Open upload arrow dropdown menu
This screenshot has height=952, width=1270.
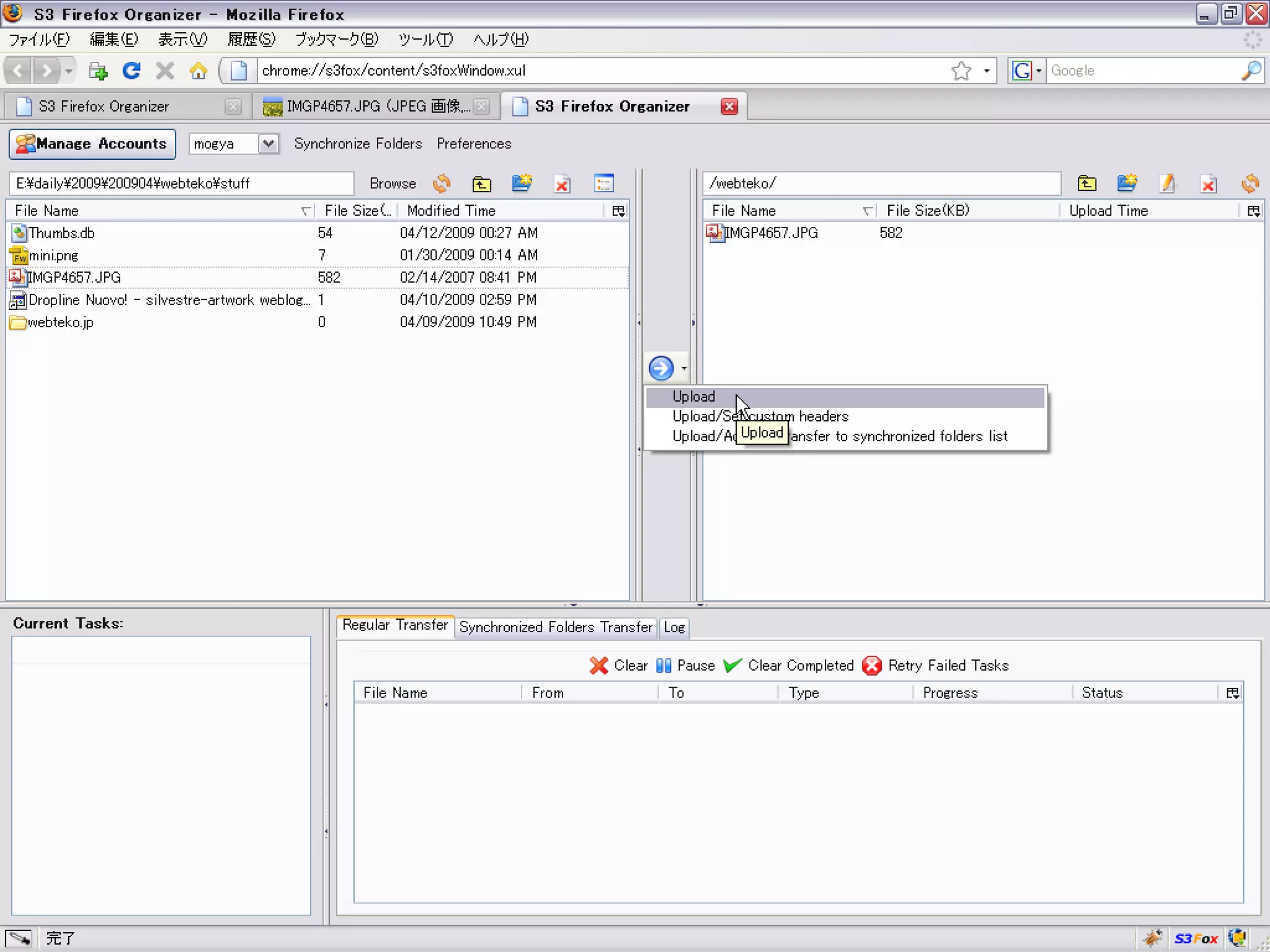click(x=684, y=368)
